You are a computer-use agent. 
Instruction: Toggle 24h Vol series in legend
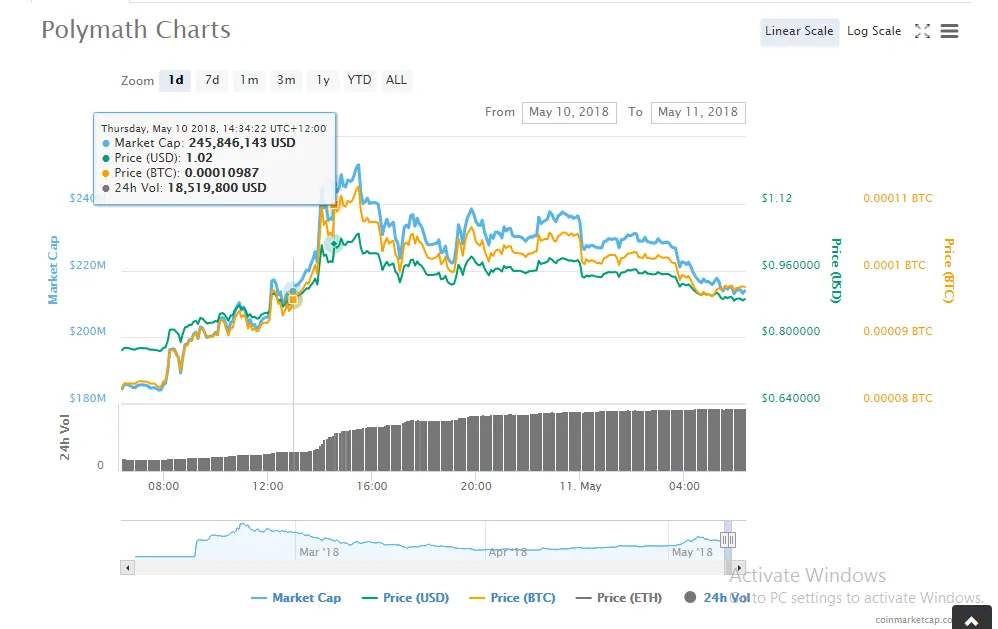click(717, 598)
